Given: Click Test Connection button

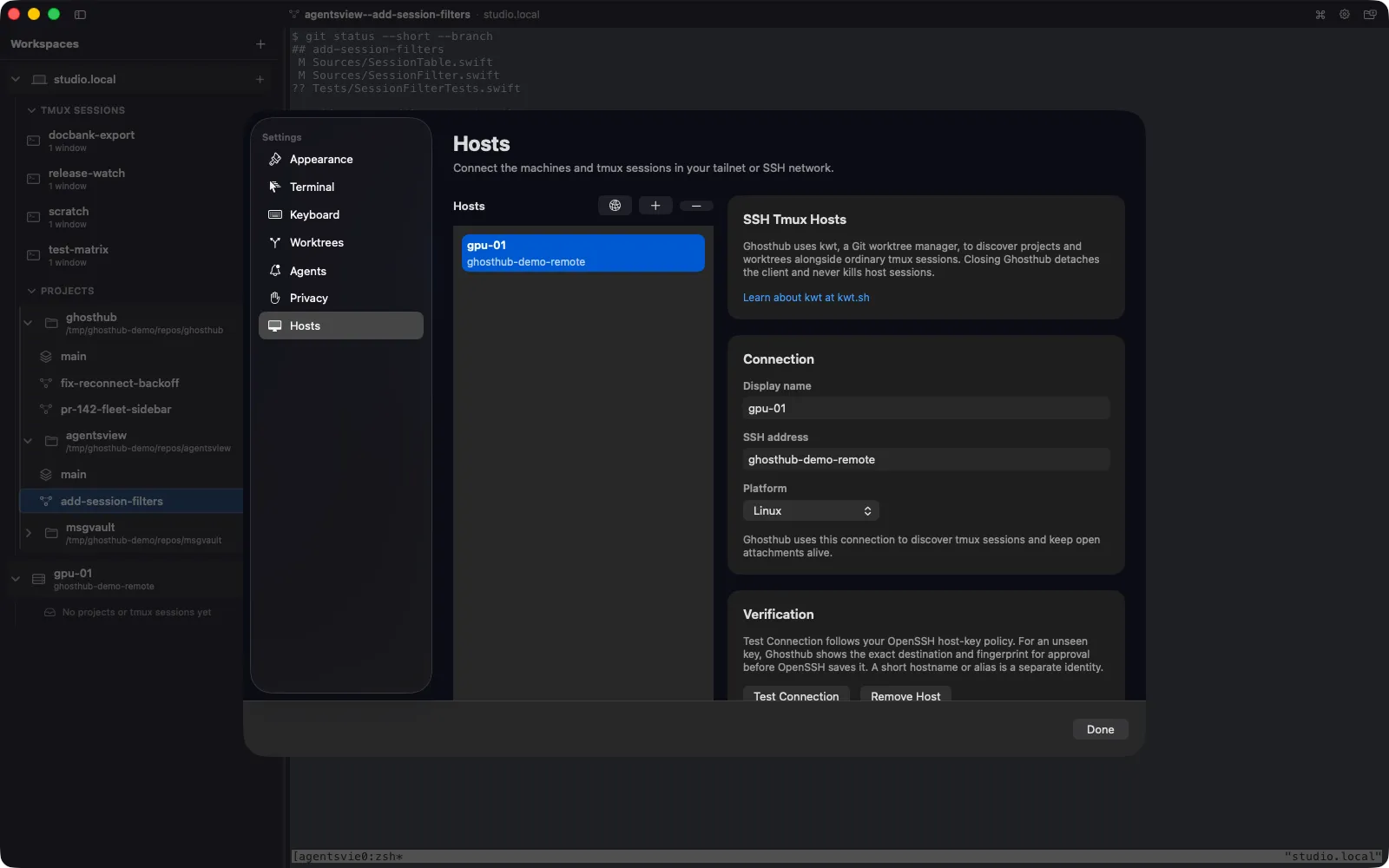Looking at the screenshot, I should pyautogui.click(x=796, y=695).
